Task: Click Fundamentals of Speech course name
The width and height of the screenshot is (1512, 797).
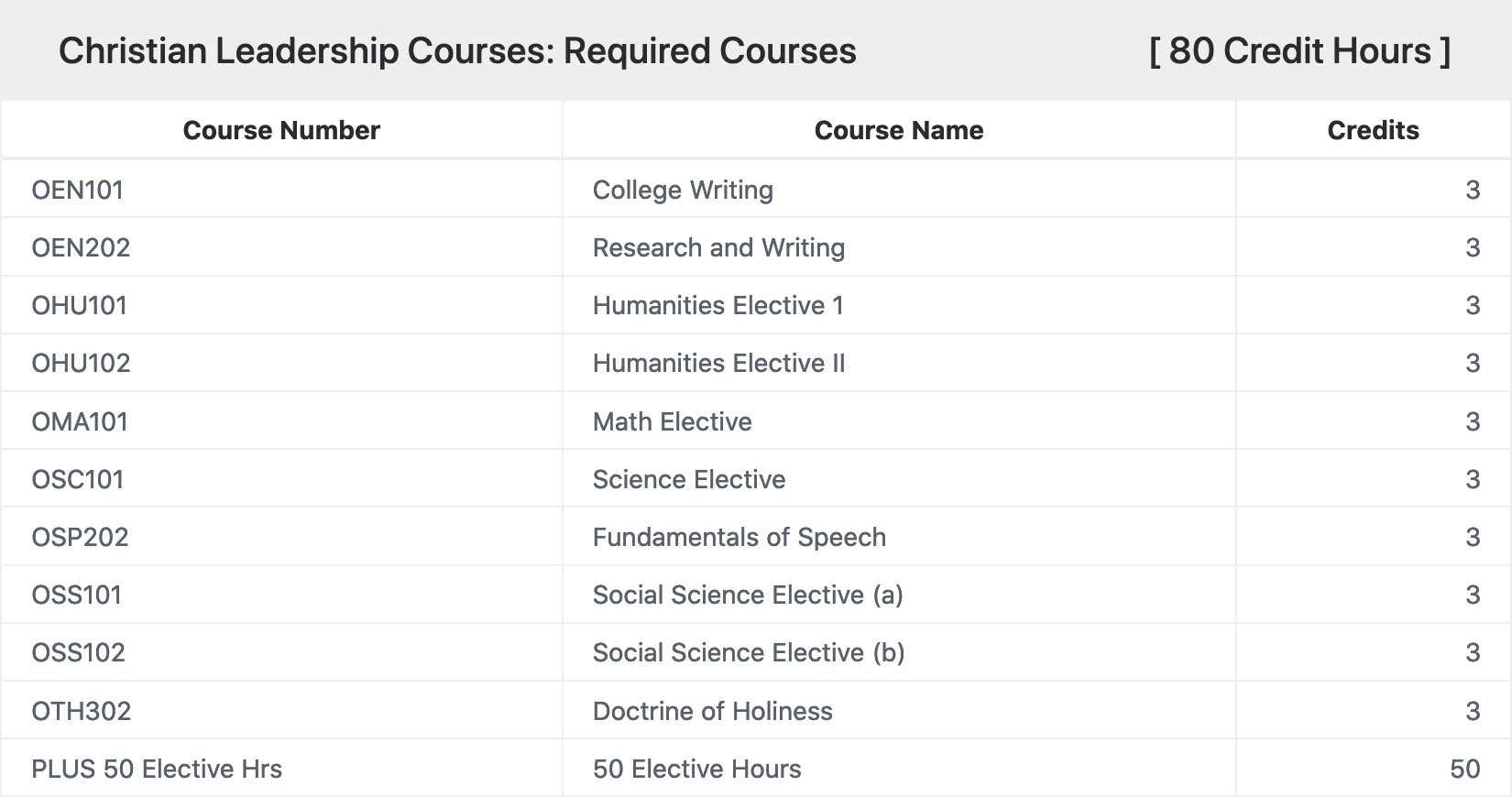Action: pos(740,537)
